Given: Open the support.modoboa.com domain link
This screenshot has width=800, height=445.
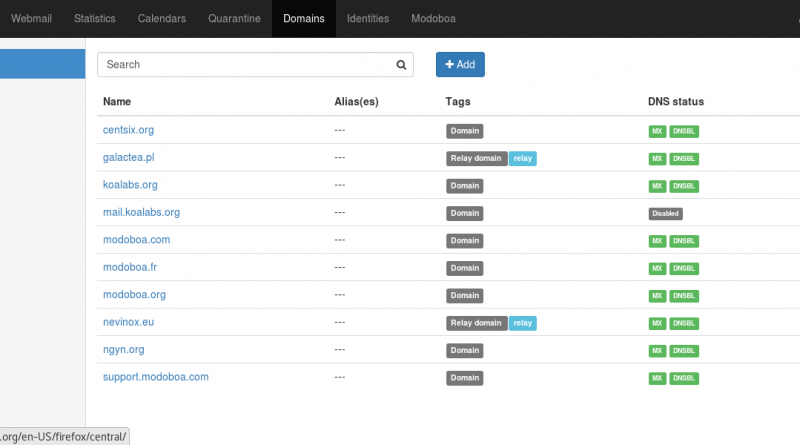Looking at the screenshot, I should [155, 377].
